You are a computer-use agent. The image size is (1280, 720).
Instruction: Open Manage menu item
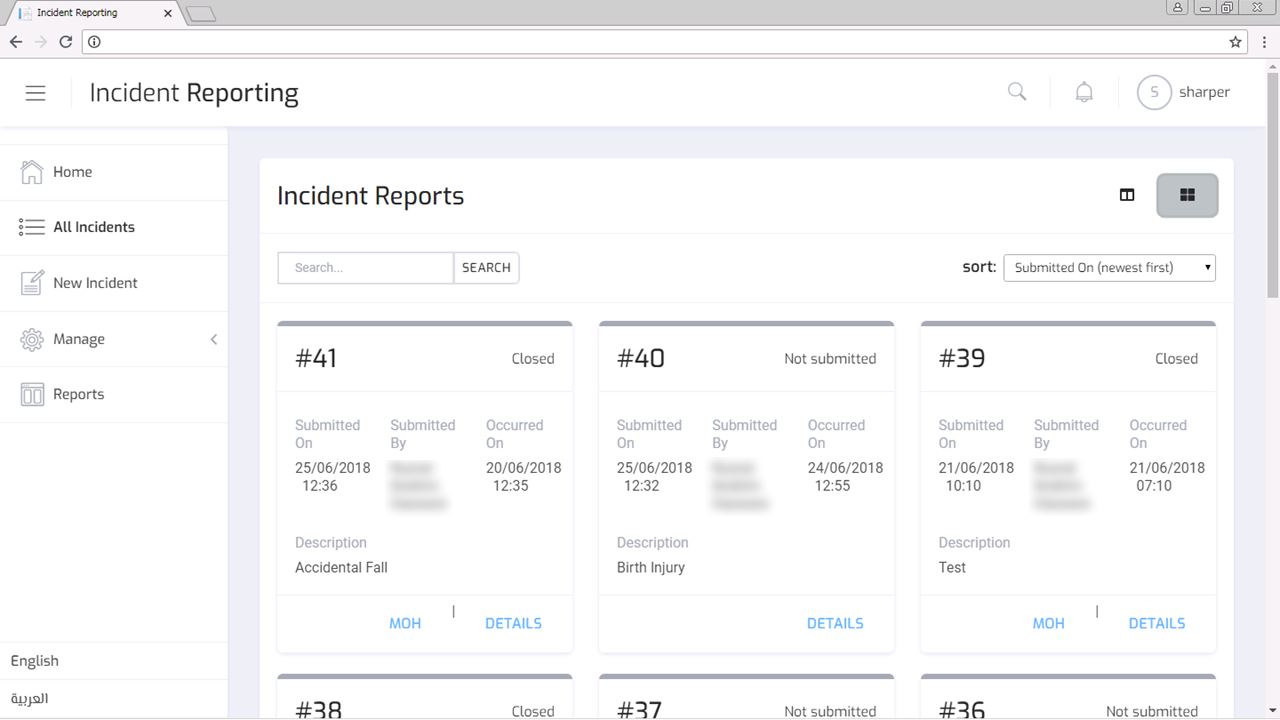(113, 339)
